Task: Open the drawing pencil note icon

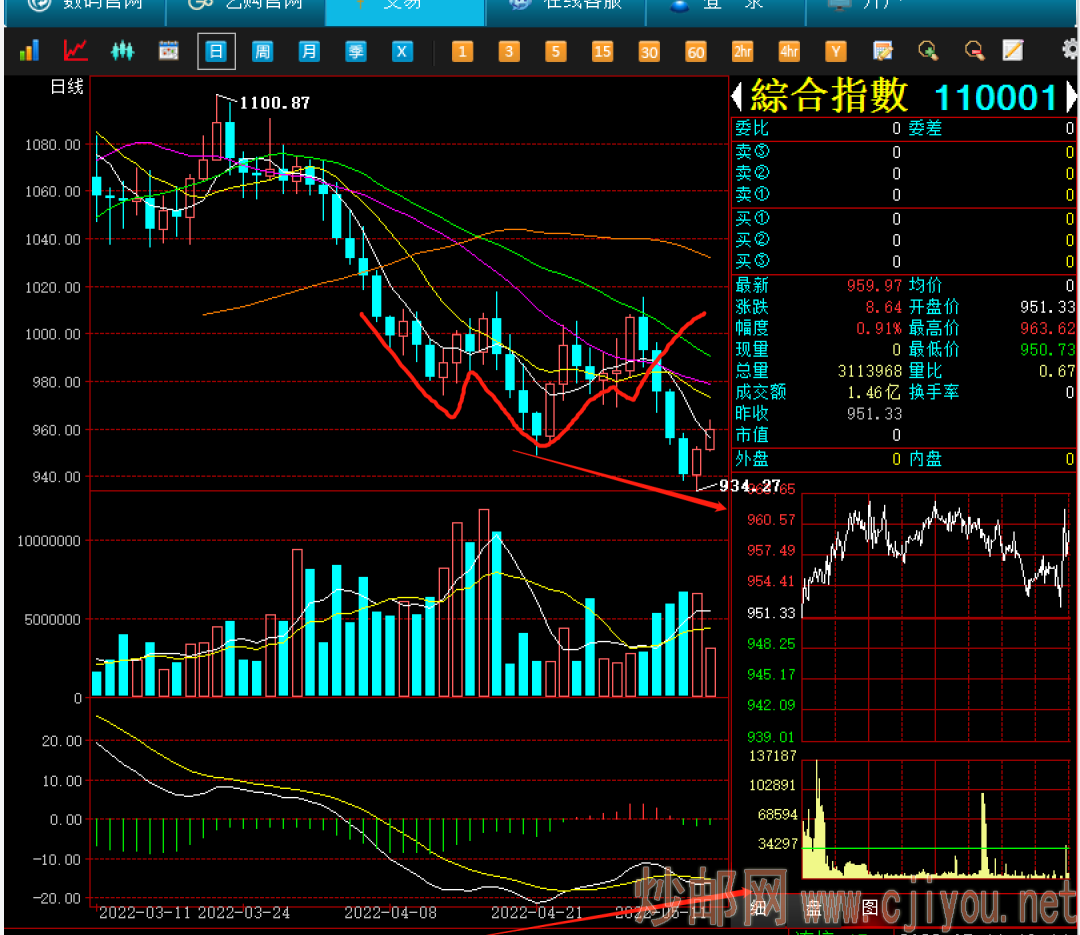Action: pyautogui.click(x=1013, y=51)
